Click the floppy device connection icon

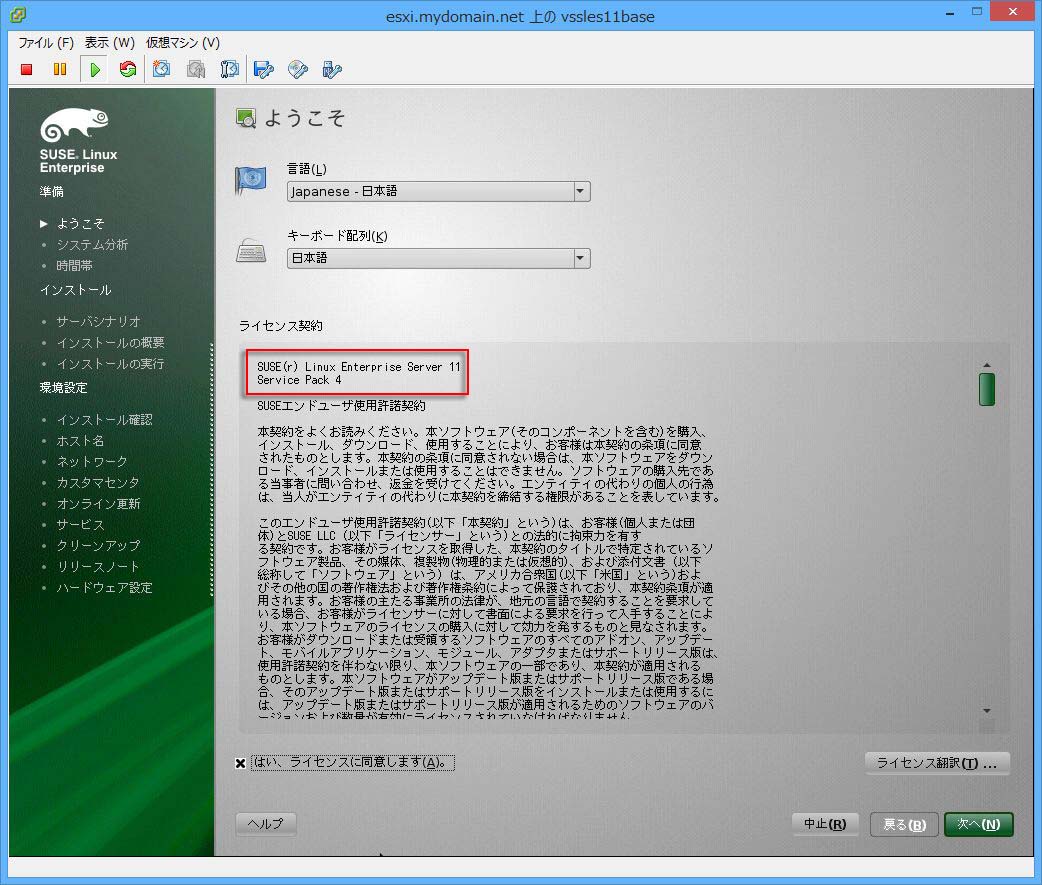[264, 69]
